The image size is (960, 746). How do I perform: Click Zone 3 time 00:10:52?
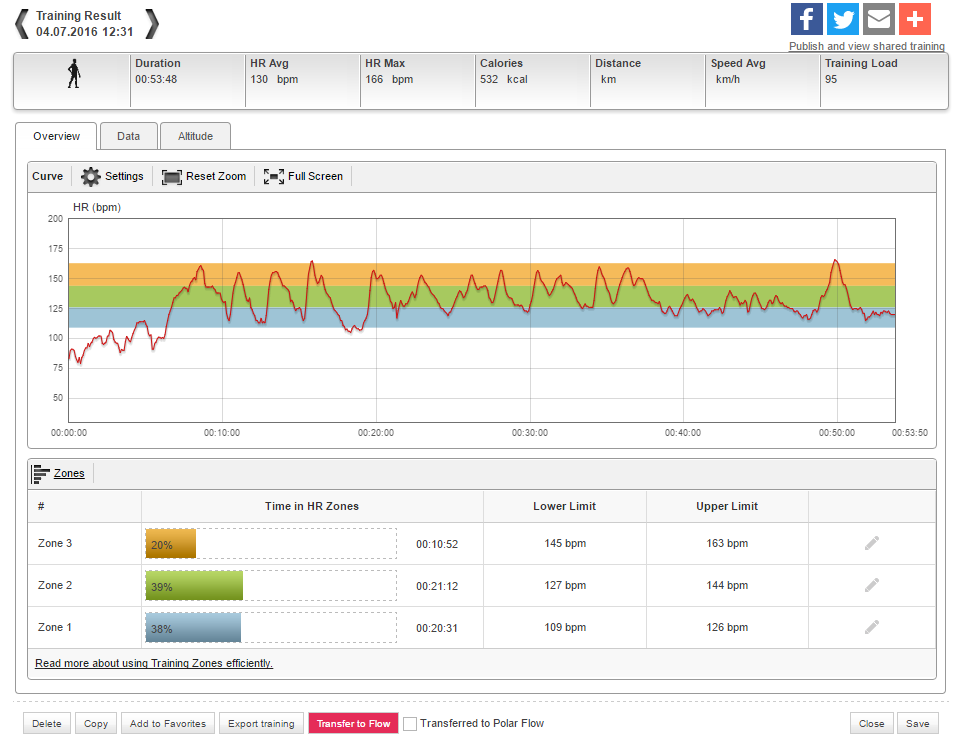(437, 544)
